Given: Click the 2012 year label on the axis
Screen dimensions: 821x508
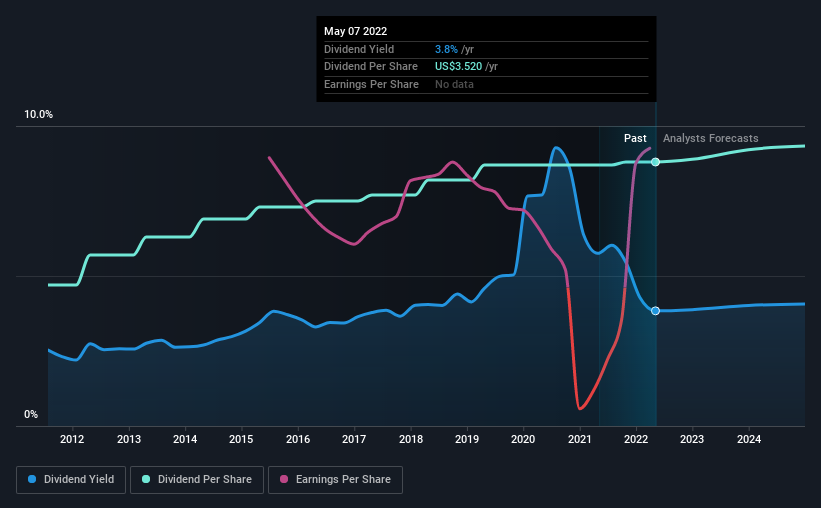Looking at the screenshot, I should pyautogui.click(x=72, y=438).
